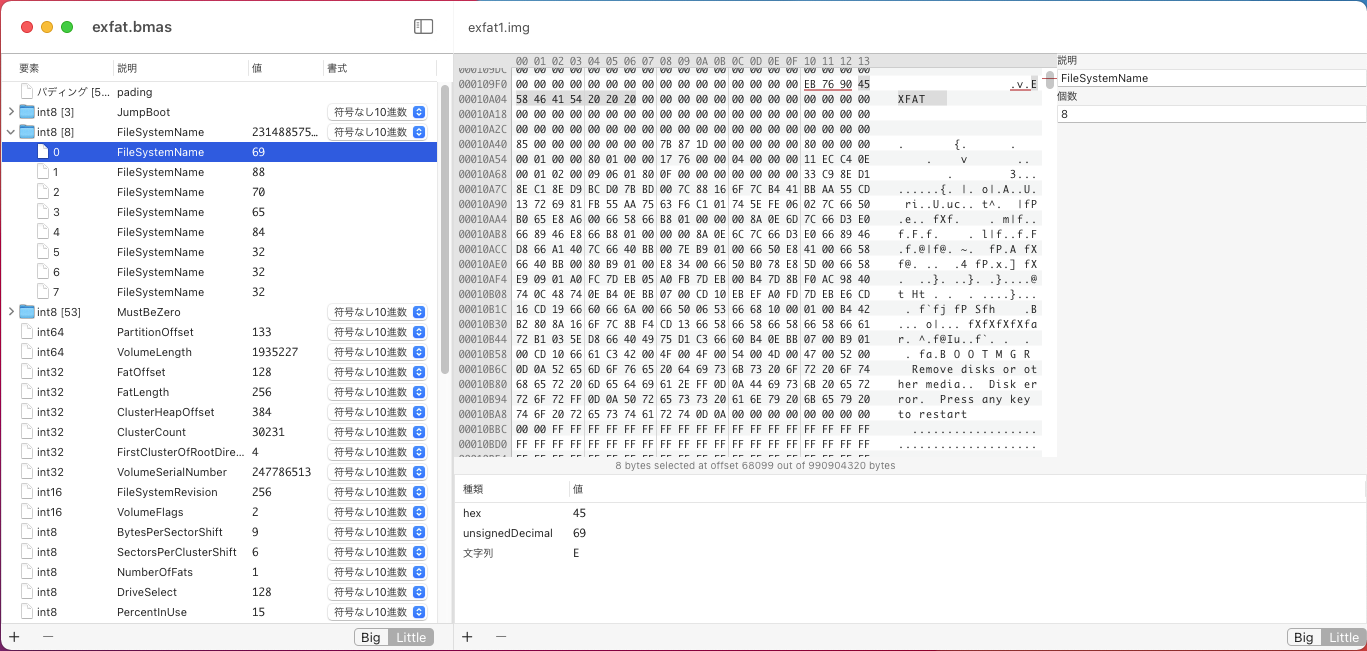This screenshot has height=651, width=1367.
Task: Click the file icon of the VolumeFlags row
Action: pyautogui.click(x=27, y=512)
